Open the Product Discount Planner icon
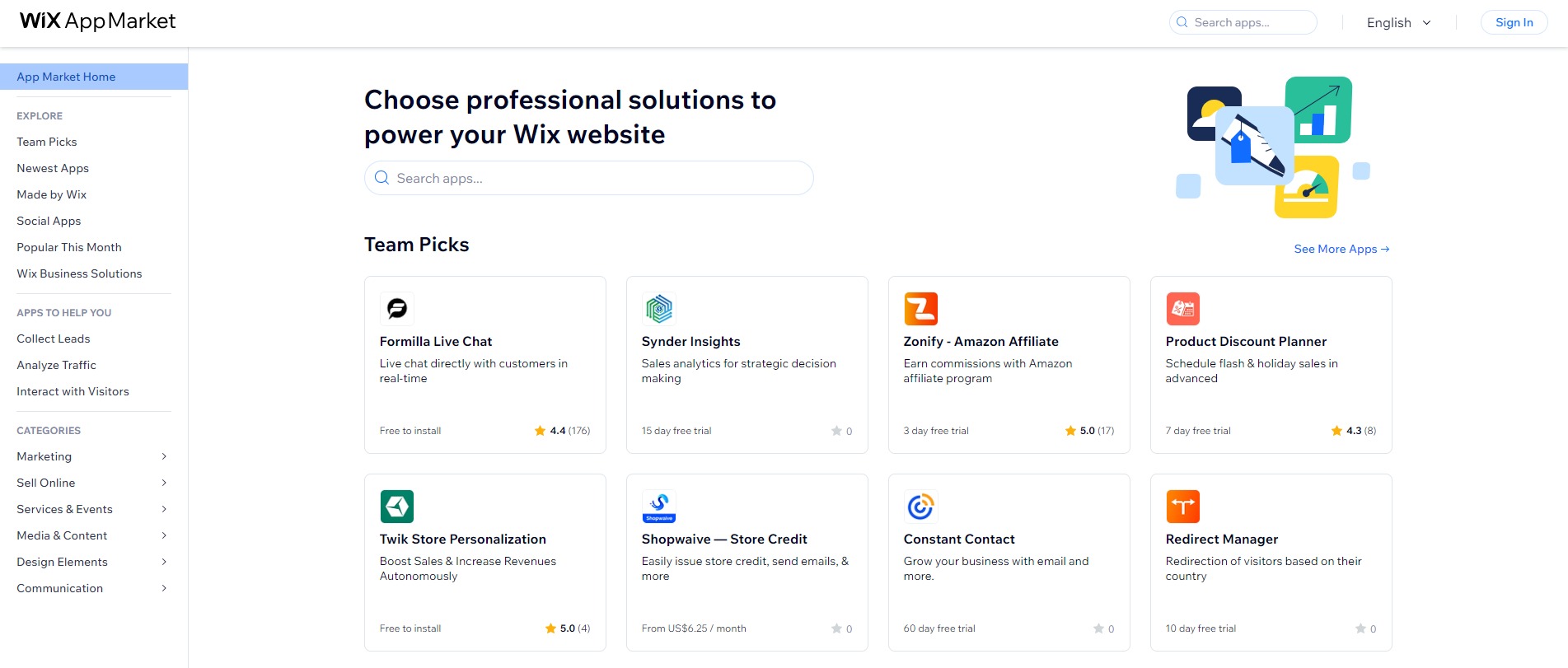Screen dimensions: 1568x668 (x=1183, y=309)
